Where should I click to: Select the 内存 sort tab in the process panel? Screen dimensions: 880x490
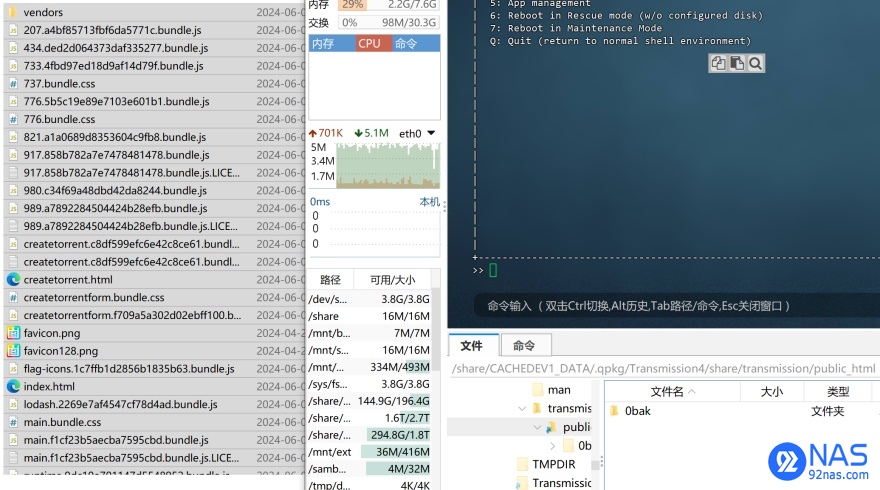click(332, 44)
